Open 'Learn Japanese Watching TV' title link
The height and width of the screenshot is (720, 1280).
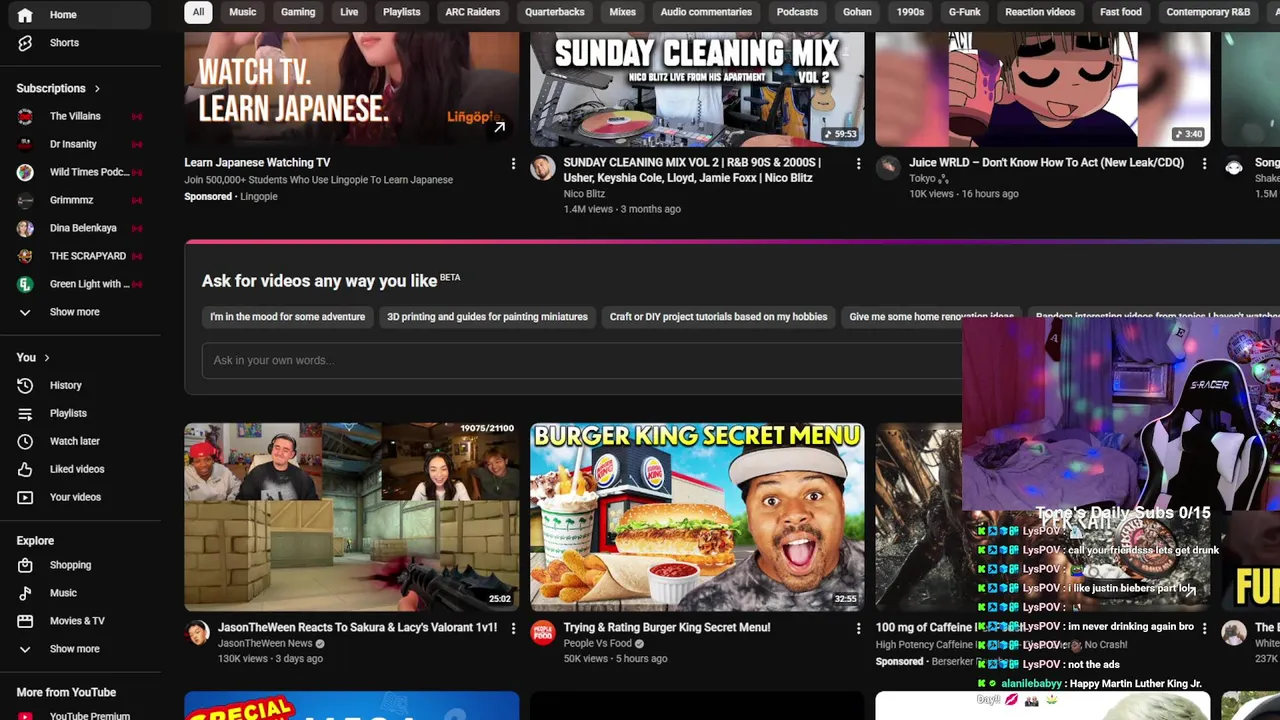tap(257, 163)
